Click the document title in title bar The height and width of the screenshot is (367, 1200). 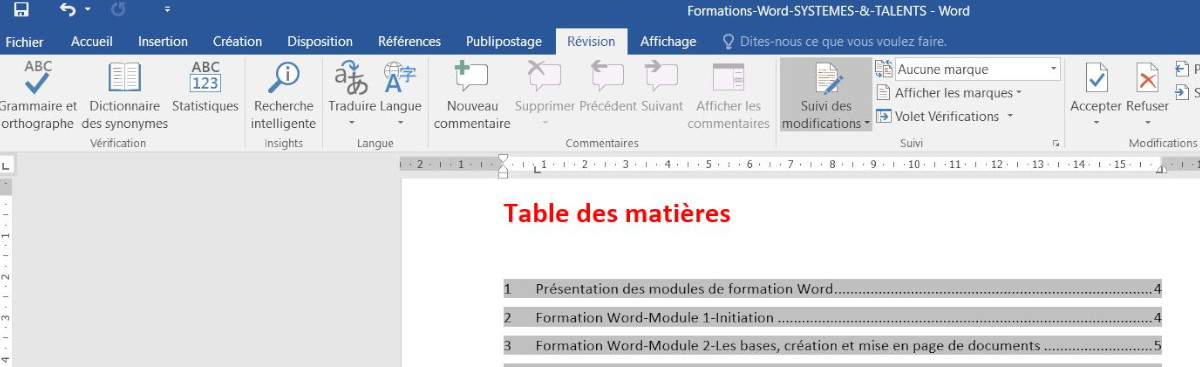tap(828, 11)
